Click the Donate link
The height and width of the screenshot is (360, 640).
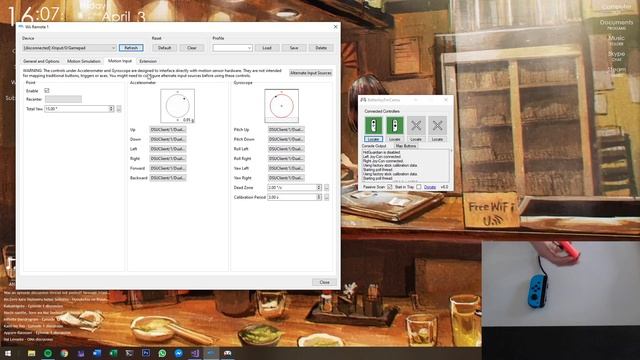coord(430,187)
